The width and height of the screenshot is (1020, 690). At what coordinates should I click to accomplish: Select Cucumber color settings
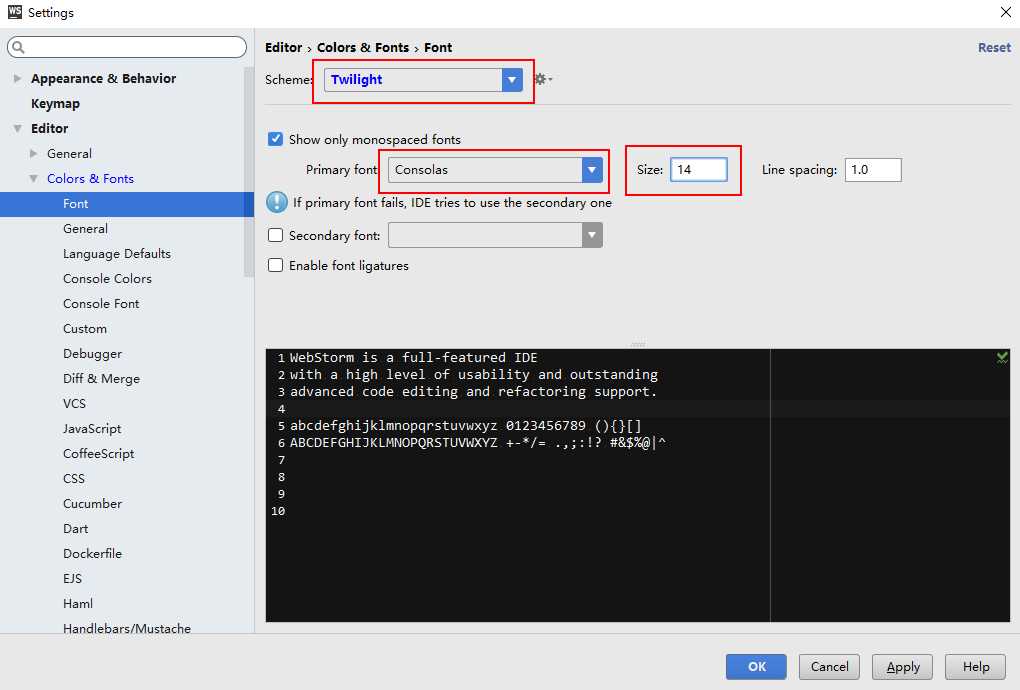(92, 503)
